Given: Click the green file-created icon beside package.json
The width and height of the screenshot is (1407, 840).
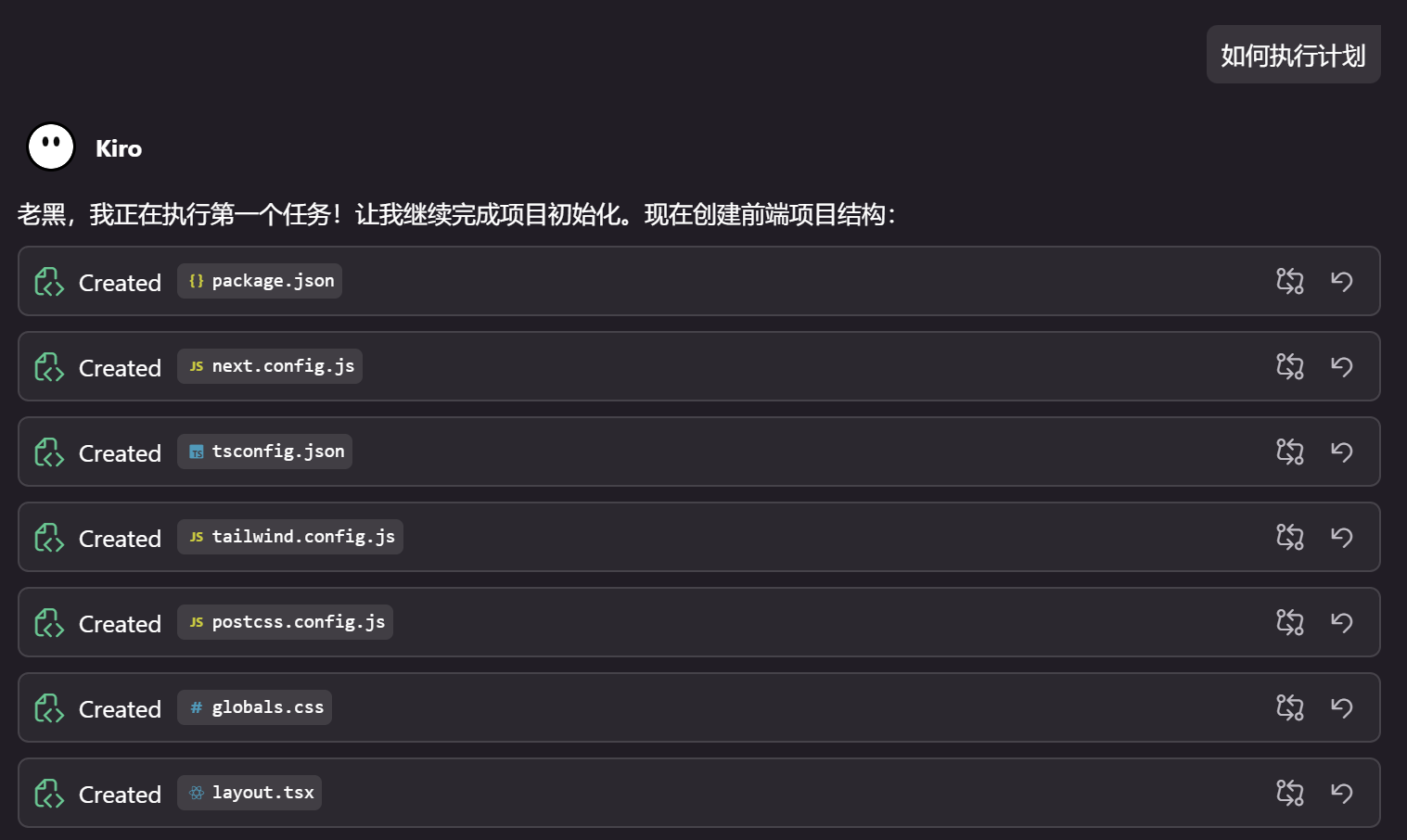Looking at the screenshot, I should (x=48, y=281).
